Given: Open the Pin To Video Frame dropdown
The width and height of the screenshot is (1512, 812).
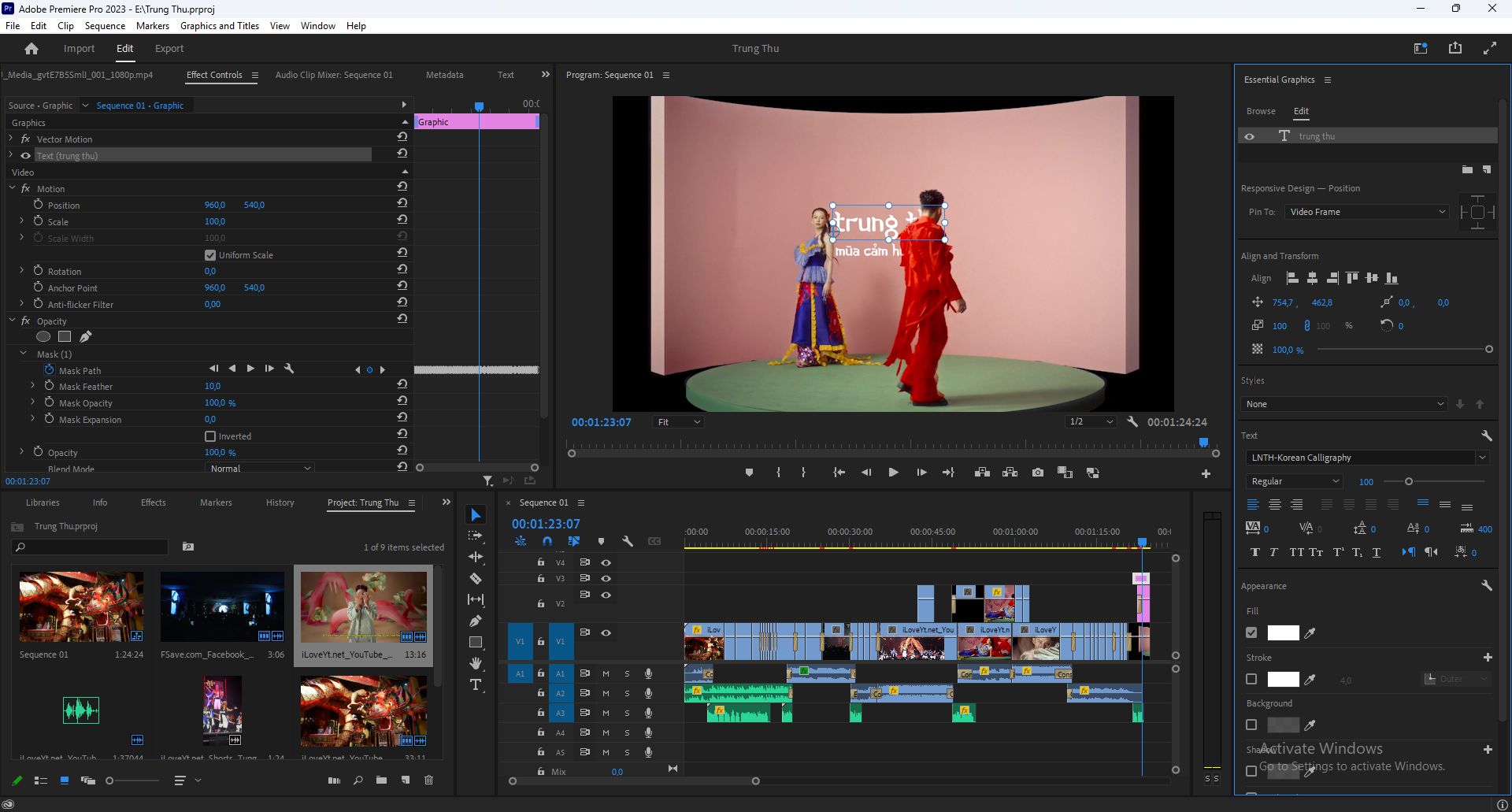Looking at the screenshot, I should coord(1366,212).
